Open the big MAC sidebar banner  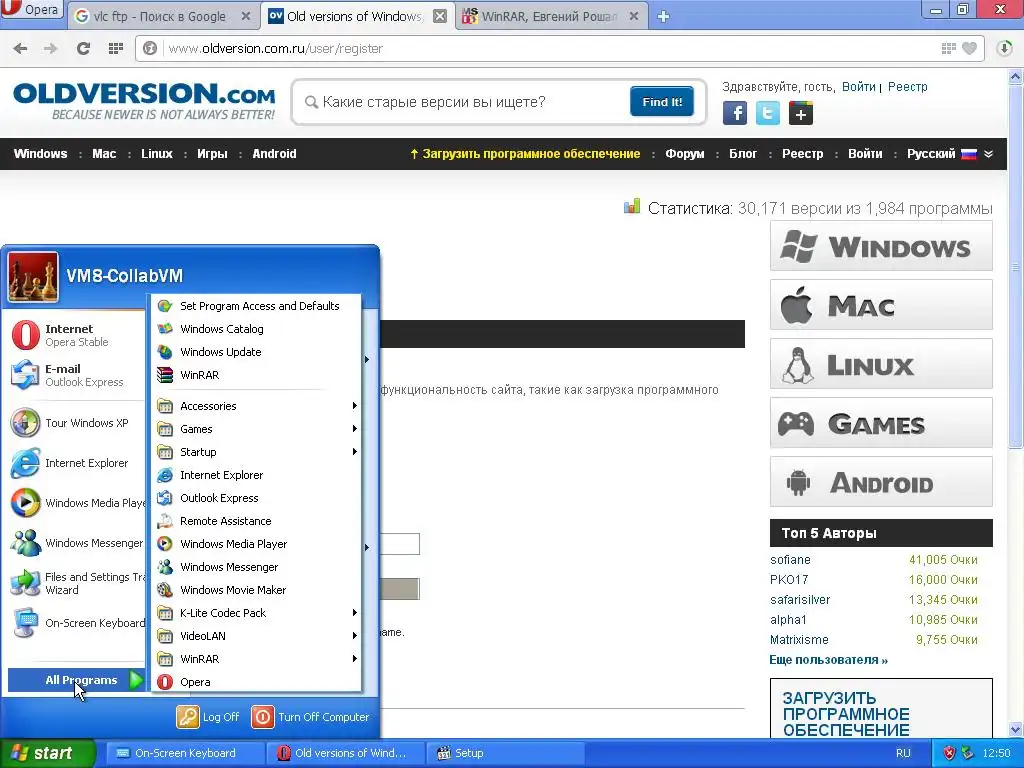click(x=881, y=304)
